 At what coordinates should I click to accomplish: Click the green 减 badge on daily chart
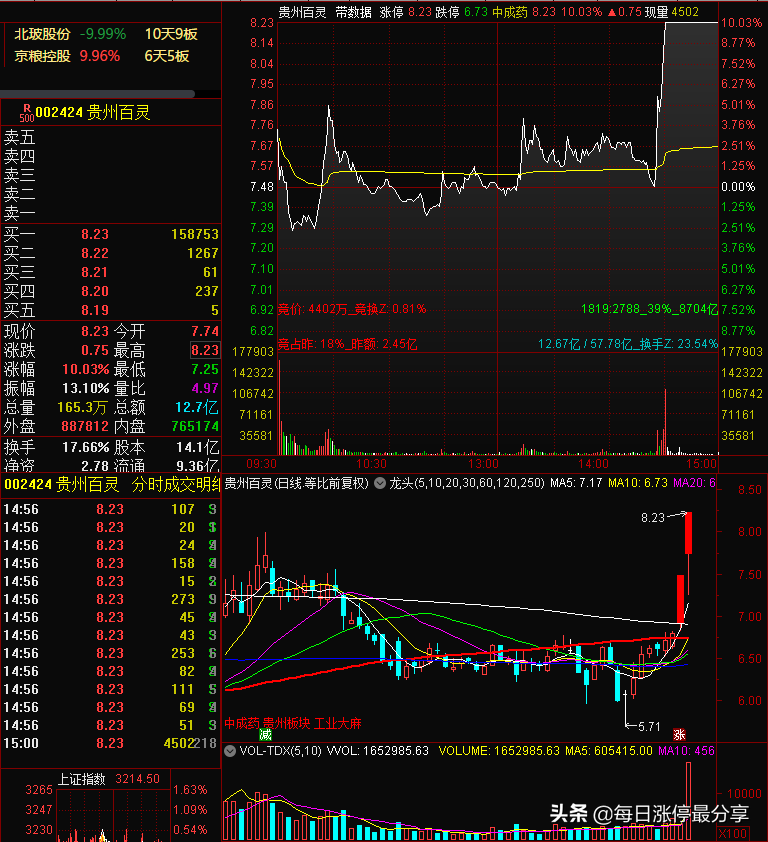pos(265,734)
